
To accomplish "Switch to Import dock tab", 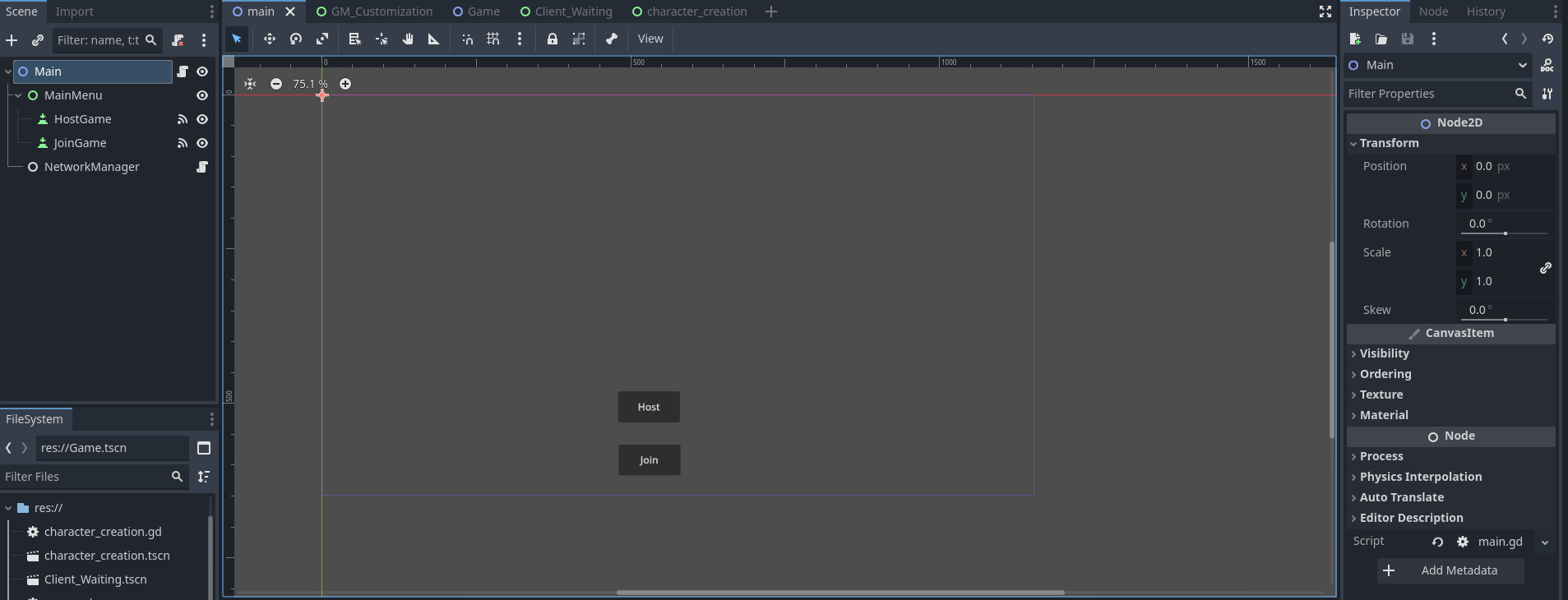I will click(74, 12).
